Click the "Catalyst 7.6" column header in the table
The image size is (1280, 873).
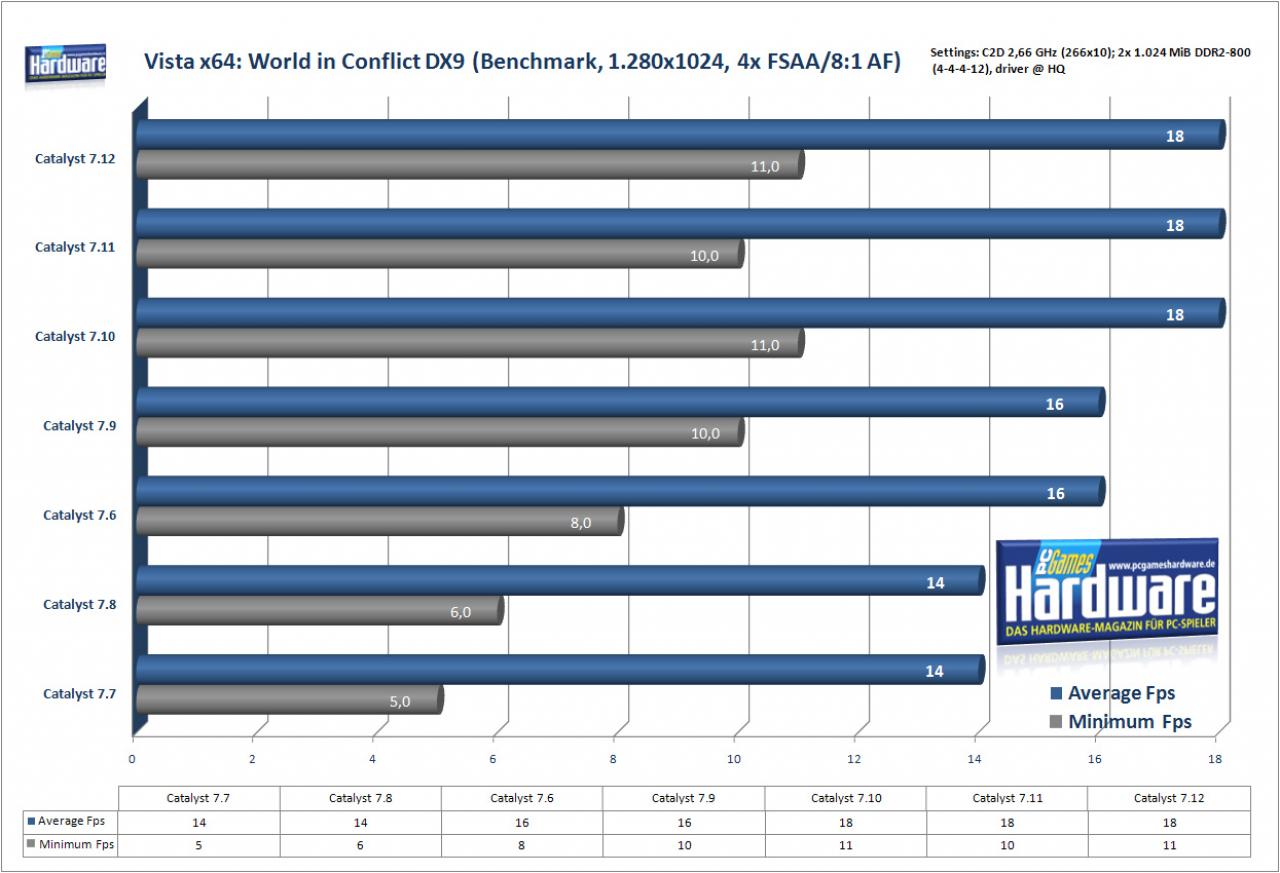522,798
